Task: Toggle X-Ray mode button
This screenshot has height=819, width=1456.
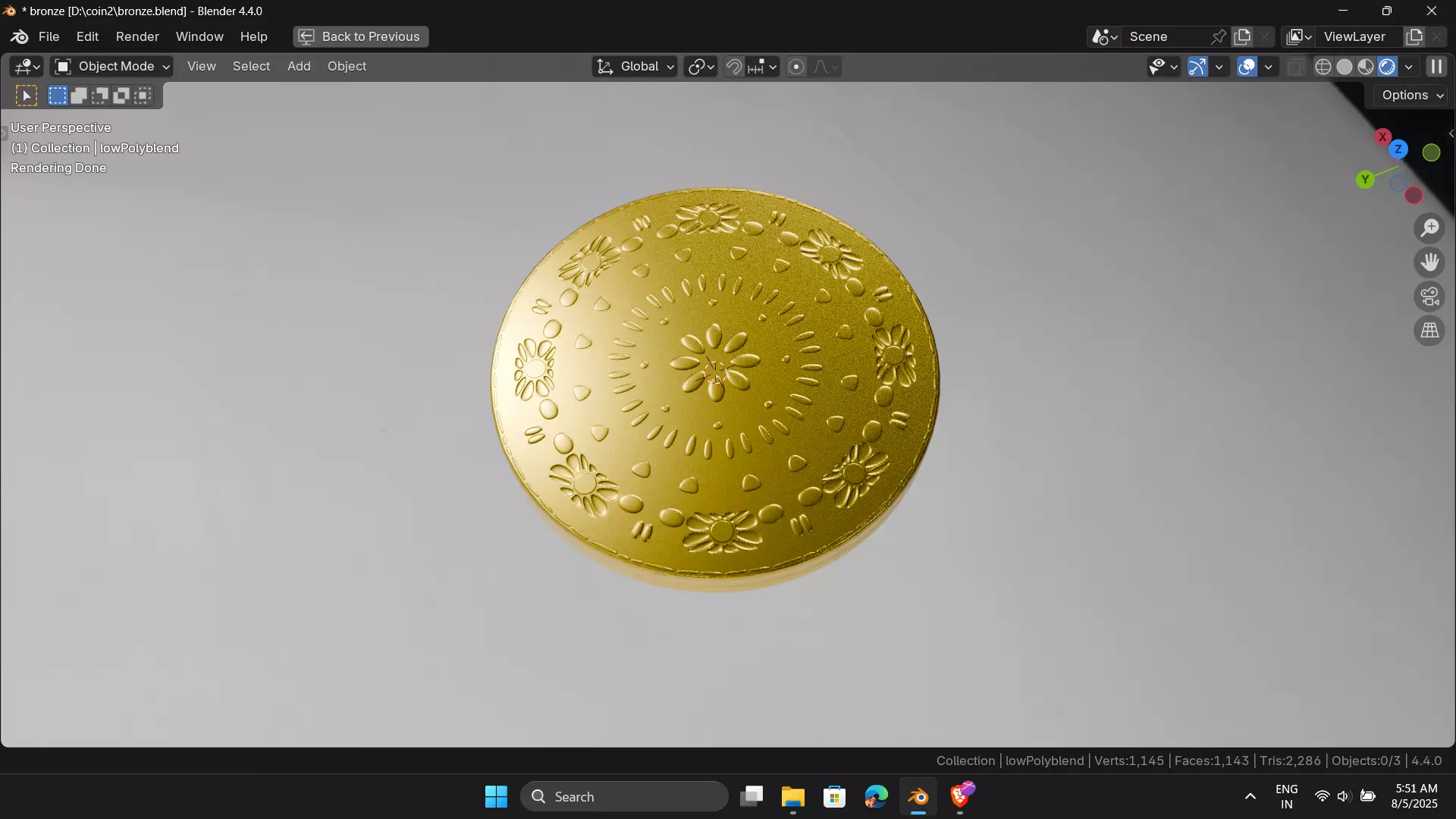Action: click(1295, 67)
